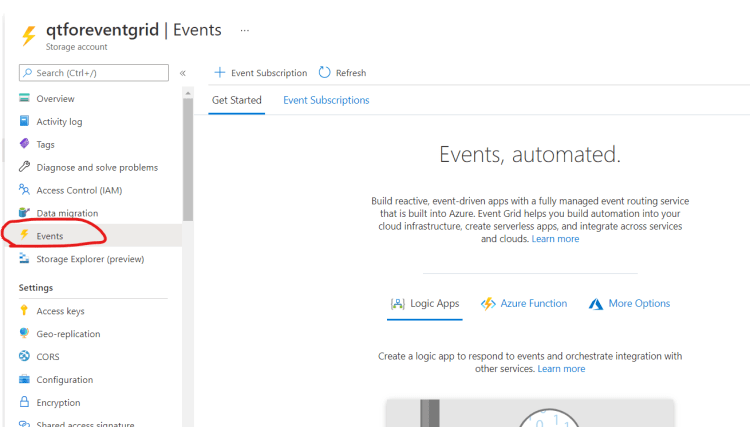
Task: Click the qtforeventgrid resource title
Action: 102,30
